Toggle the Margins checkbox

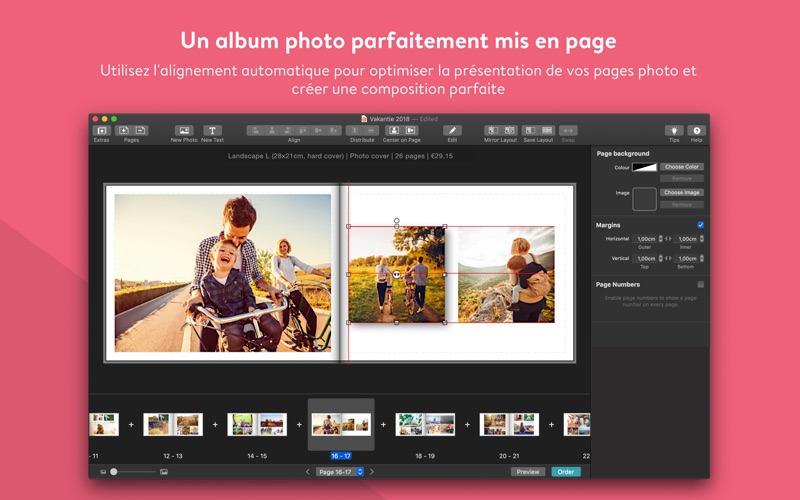[x=701, y=224]
